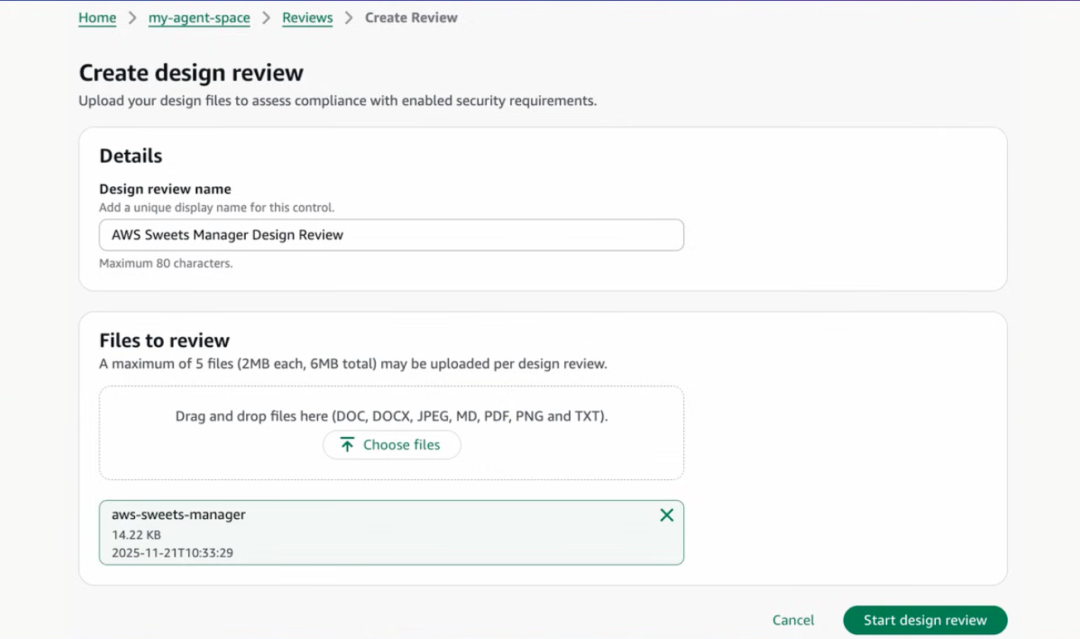
Task: Click the Start design review button
Action: (x=925, y=620)
